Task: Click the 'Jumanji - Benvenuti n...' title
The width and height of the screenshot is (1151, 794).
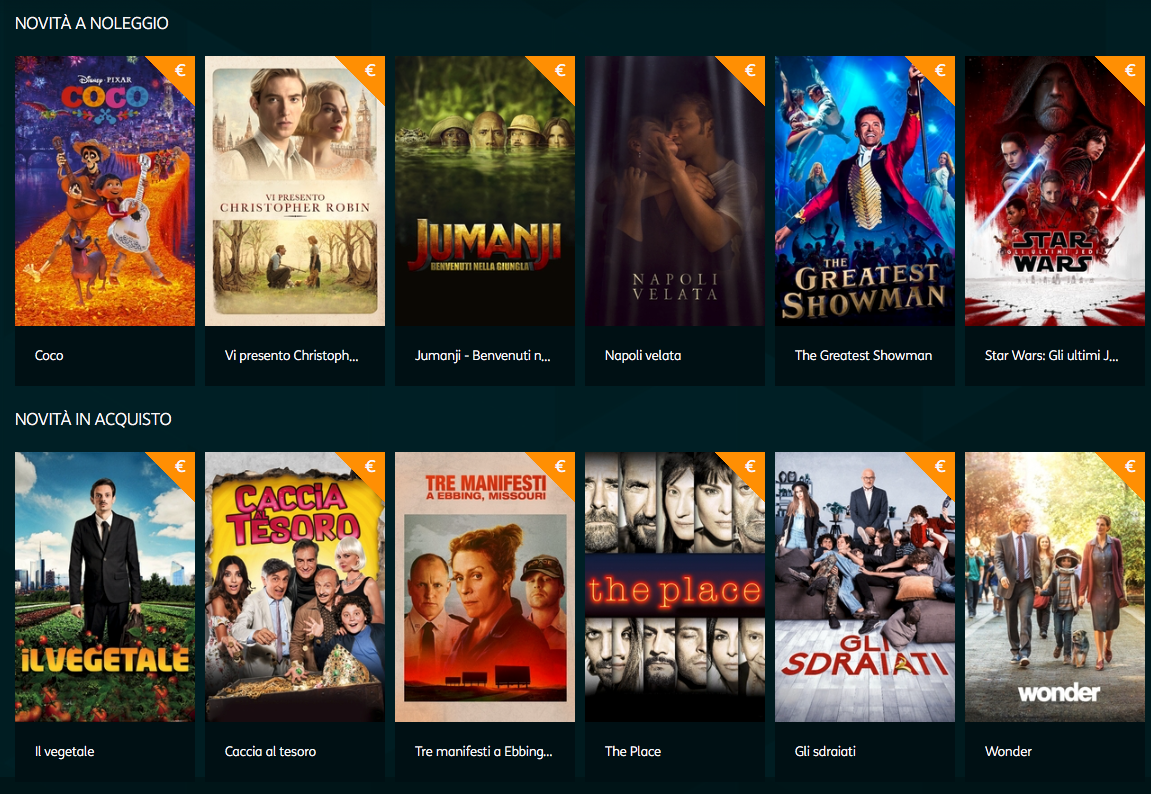Action: 482,355
